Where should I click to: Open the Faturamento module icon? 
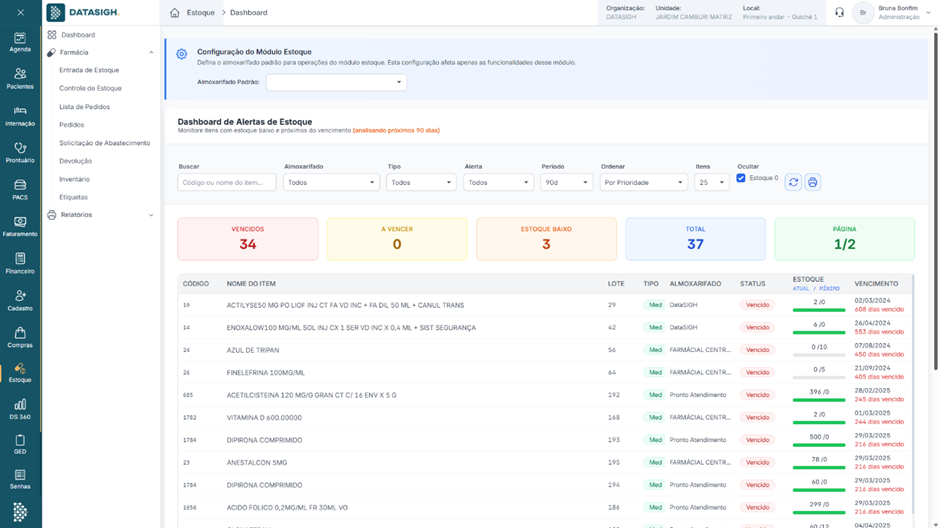coord(20,226)
